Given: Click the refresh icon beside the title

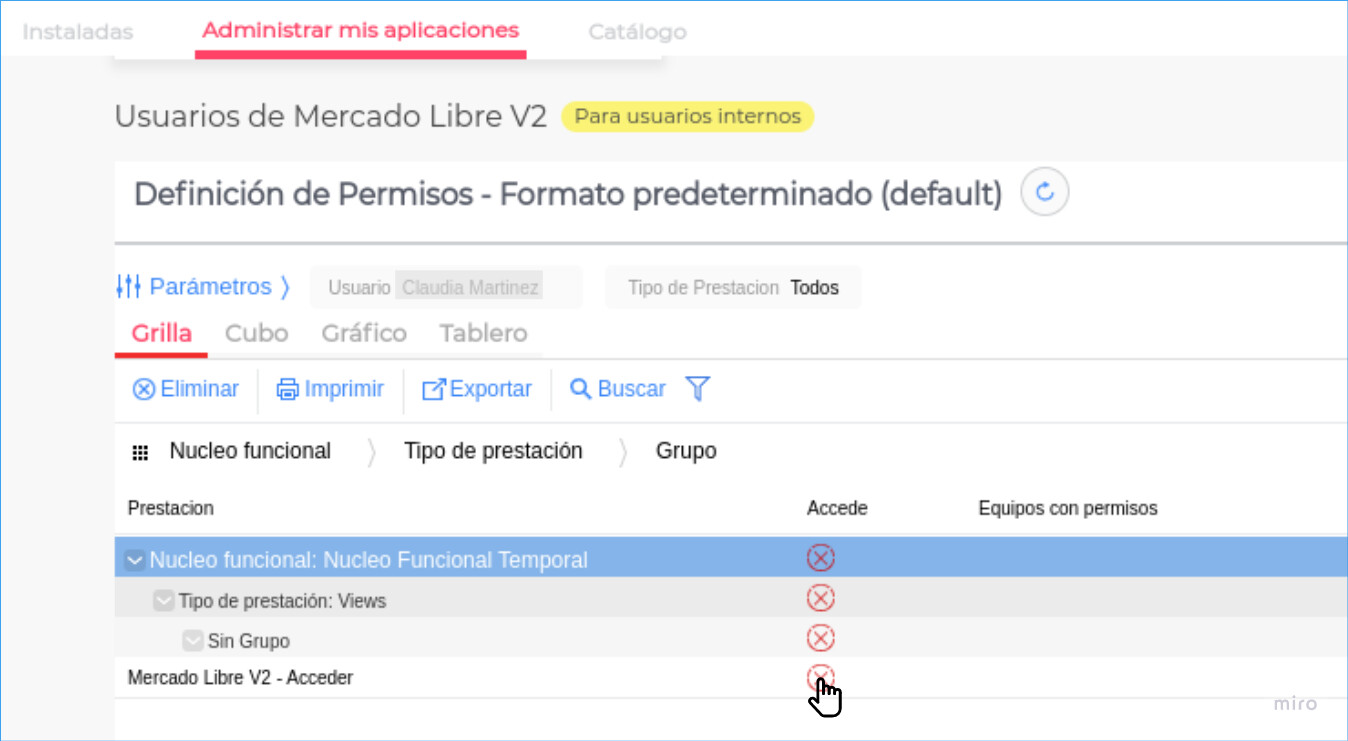Looking at the screenshot, I should click(1045, 192).
